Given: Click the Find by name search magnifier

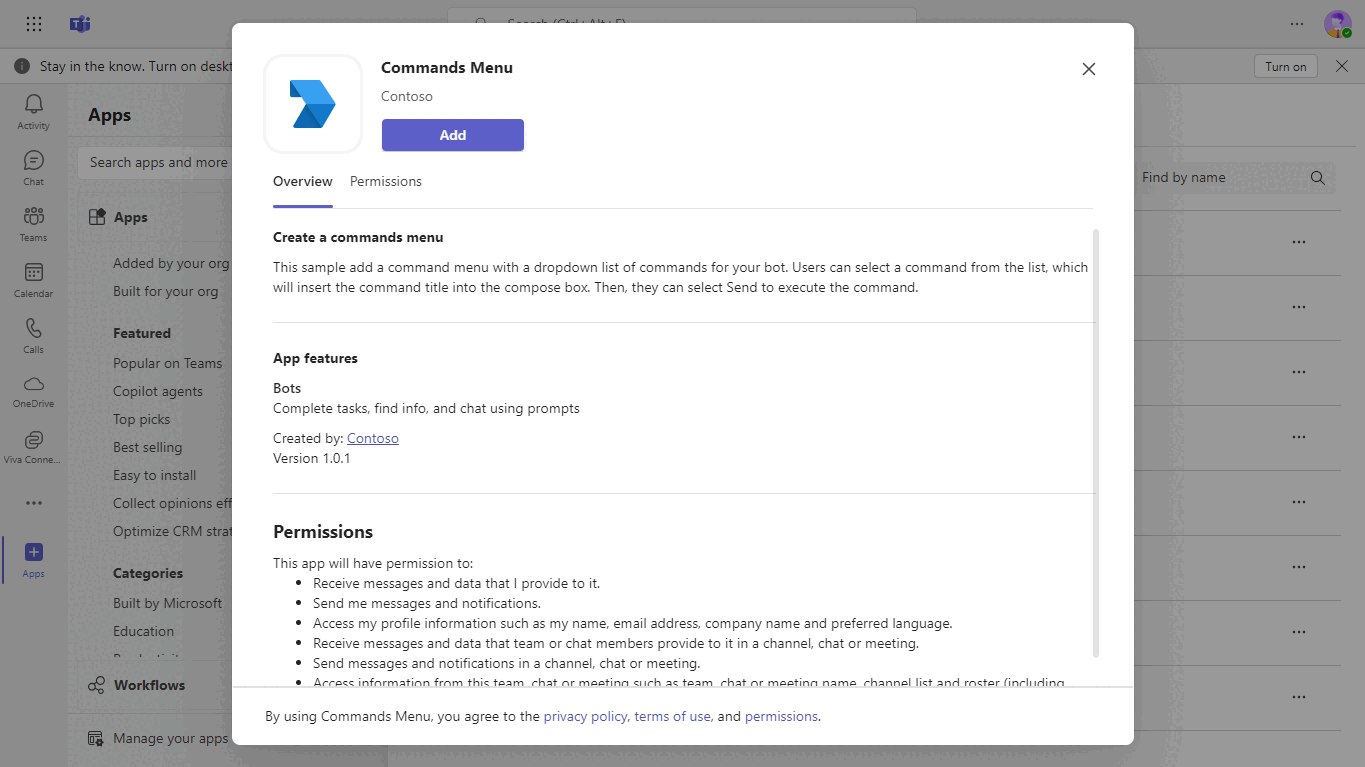Looking at the screenshot, I should (1317, 177).
